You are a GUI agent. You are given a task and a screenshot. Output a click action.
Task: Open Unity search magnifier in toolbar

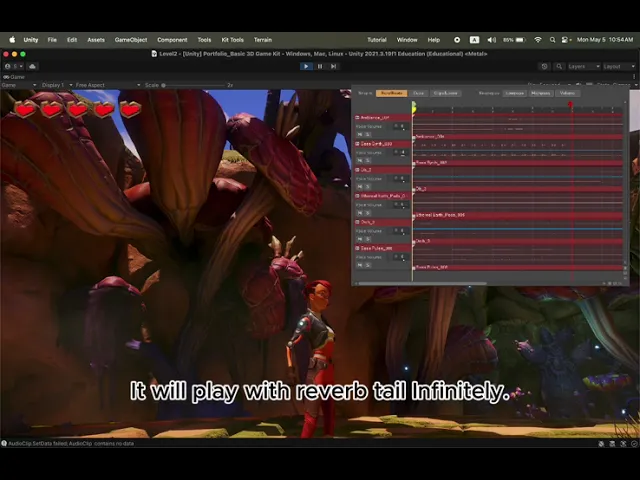559,66
